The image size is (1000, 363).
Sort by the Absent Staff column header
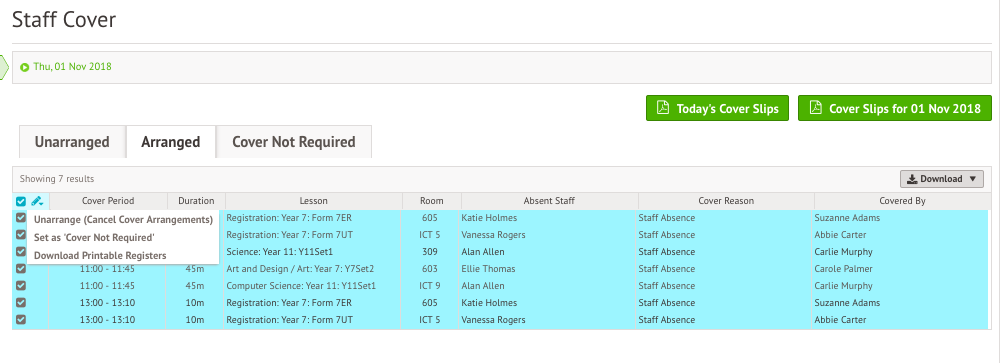(549, 201)
